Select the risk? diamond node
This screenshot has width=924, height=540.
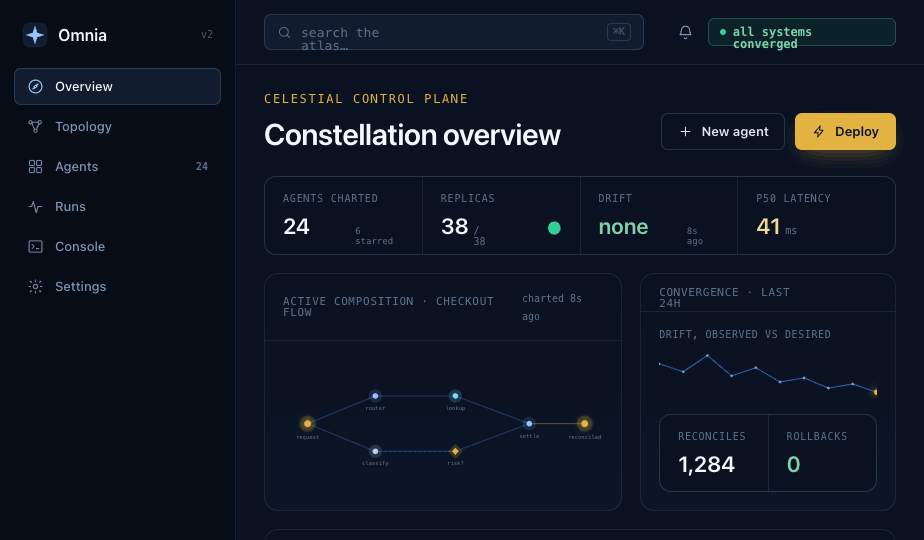[x=455, y=452]
